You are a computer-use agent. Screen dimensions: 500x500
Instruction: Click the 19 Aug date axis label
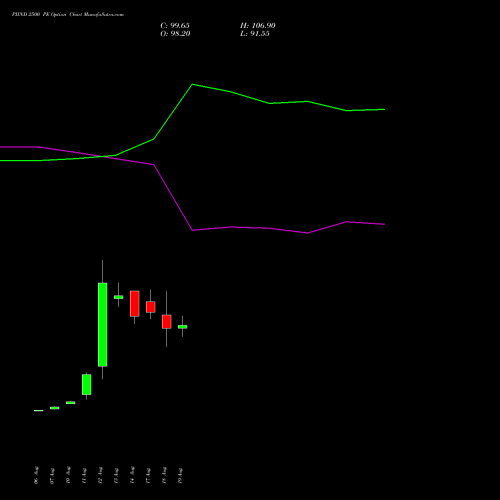pos(180,475)
